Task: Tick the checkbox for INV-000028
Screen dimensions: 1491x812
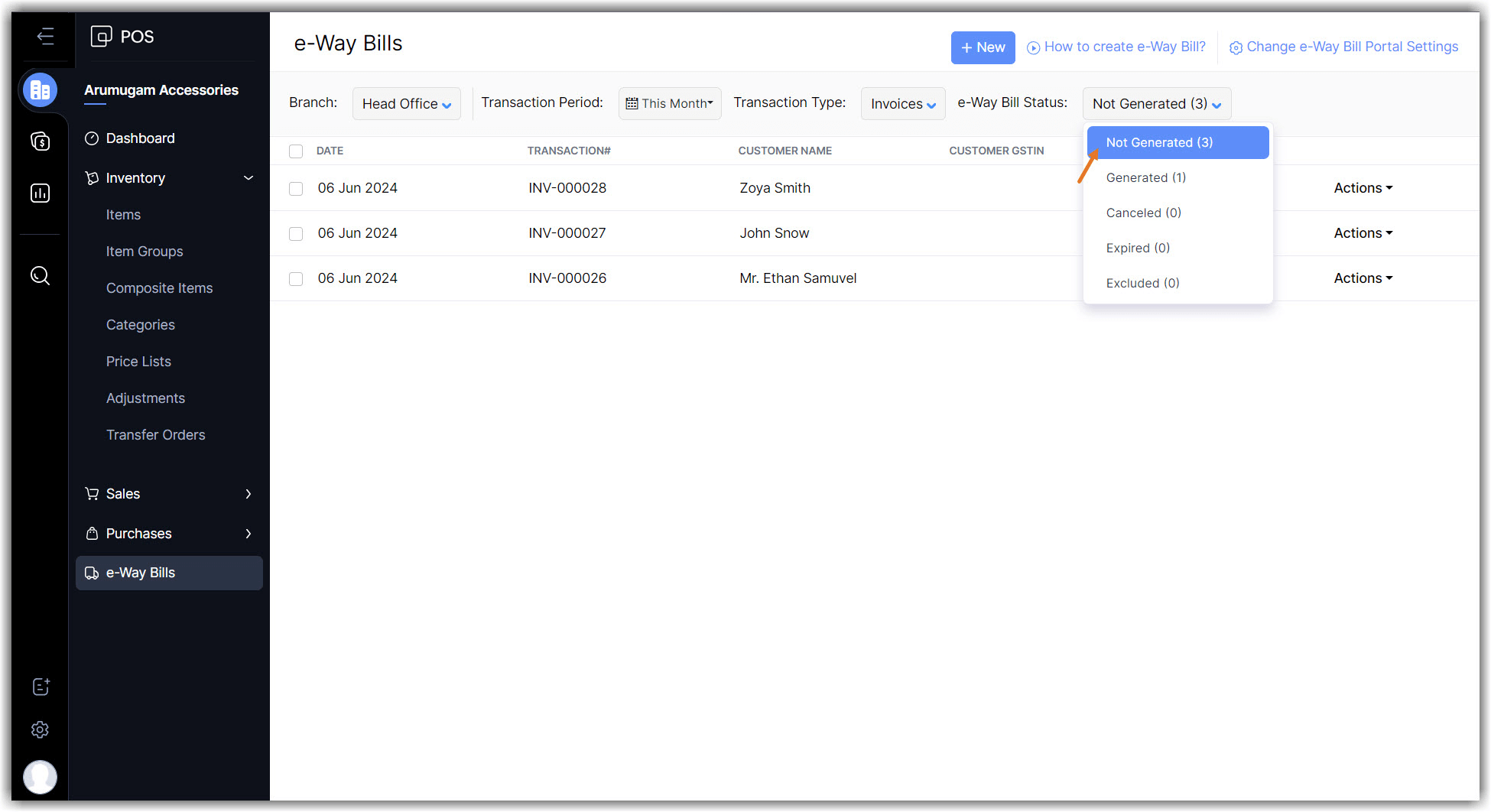Action: point(296,188)
